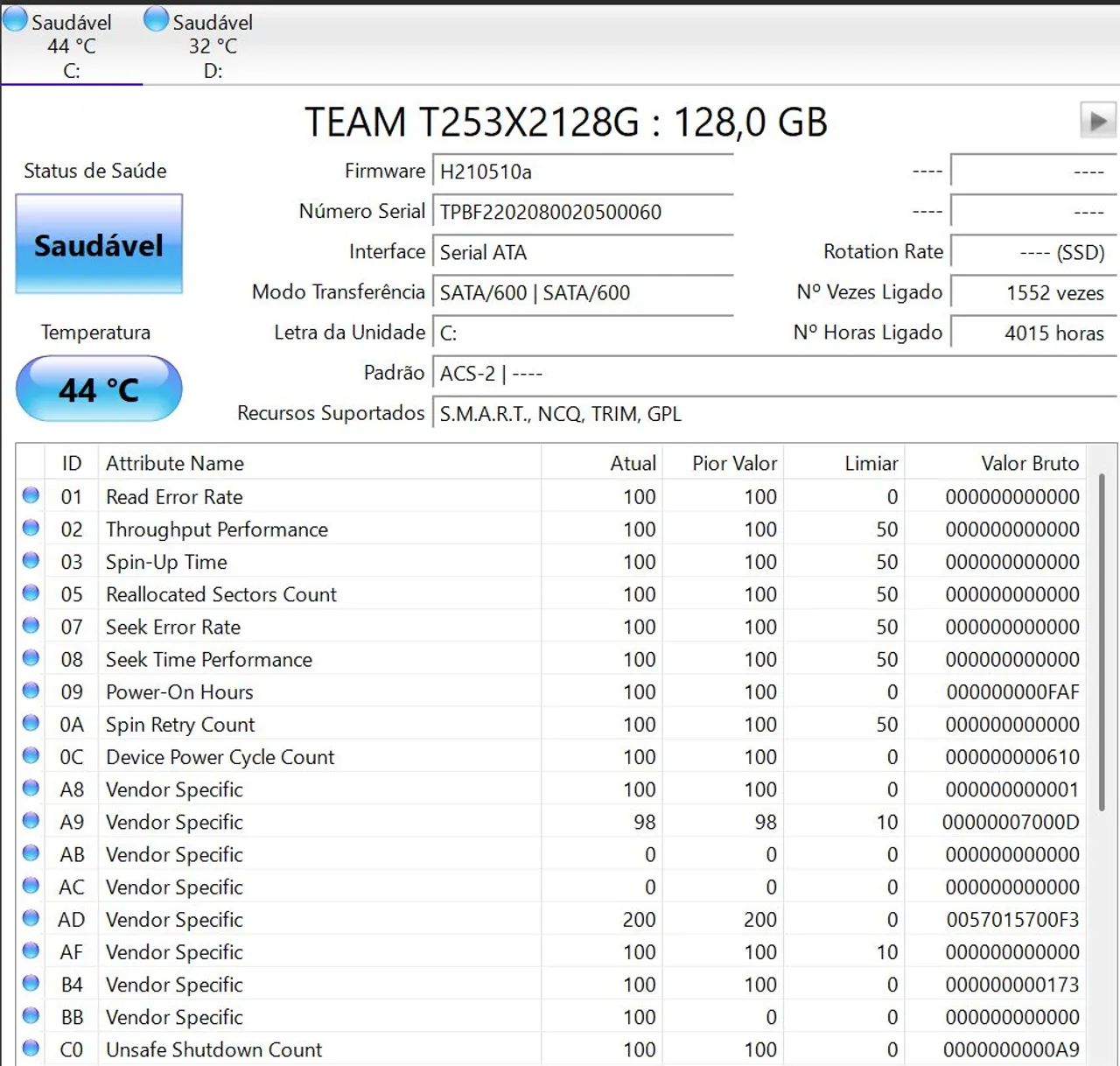
Task: Click the status orb on row A8
Action: [31, 788]
